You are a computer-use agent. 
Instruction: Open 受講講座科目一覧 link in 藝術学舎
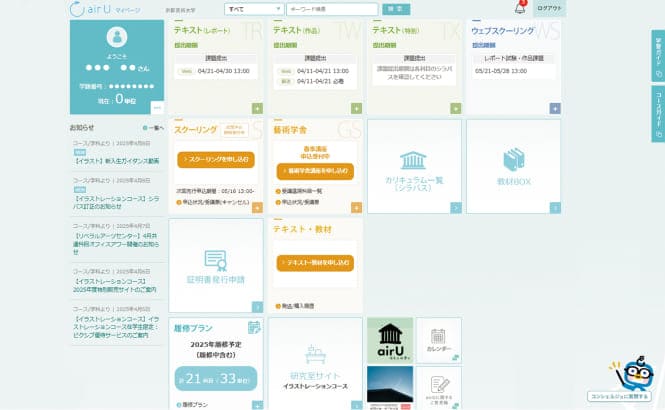click(x=299, y=191)
